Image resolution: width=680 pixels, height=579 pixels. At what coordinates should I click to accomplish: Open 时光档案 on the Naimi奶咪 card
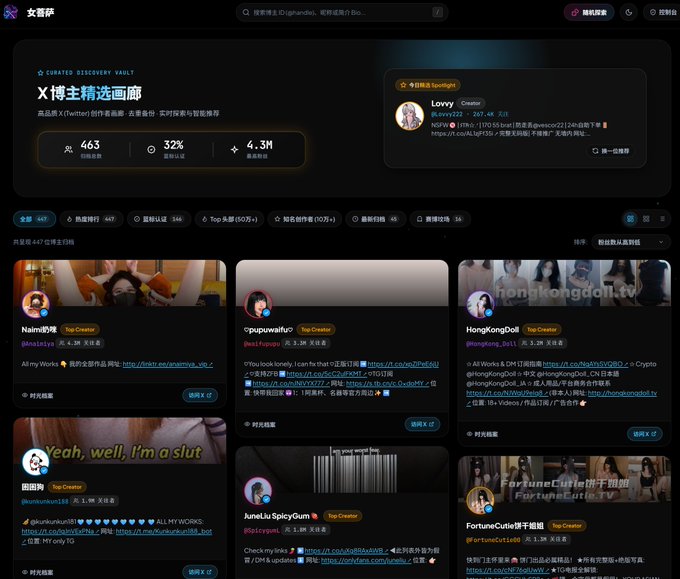[x=38, y=396]
